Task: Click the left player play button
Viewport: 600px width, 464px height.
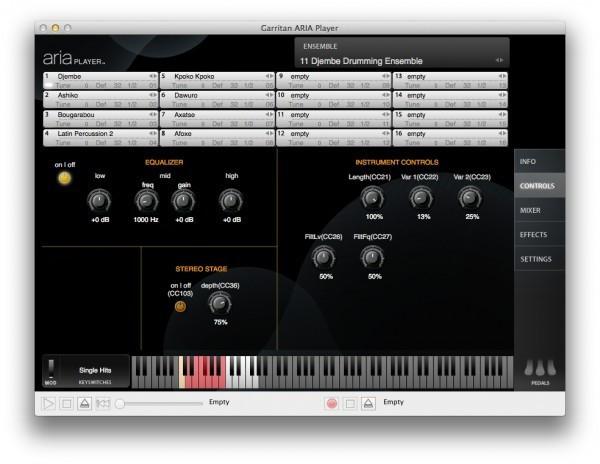Action: point(48,404)
